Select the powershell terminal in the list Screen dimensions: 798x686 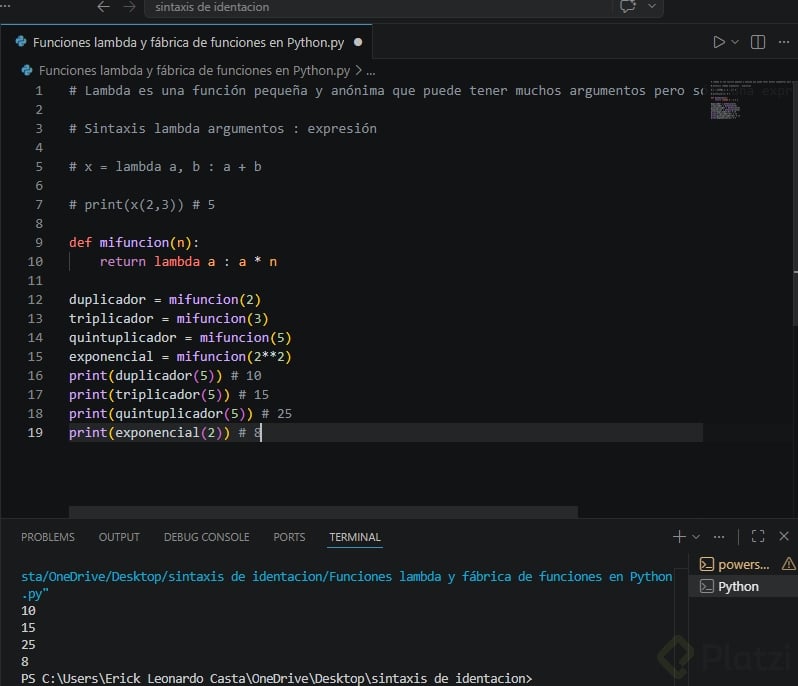(x=735, y=564)
